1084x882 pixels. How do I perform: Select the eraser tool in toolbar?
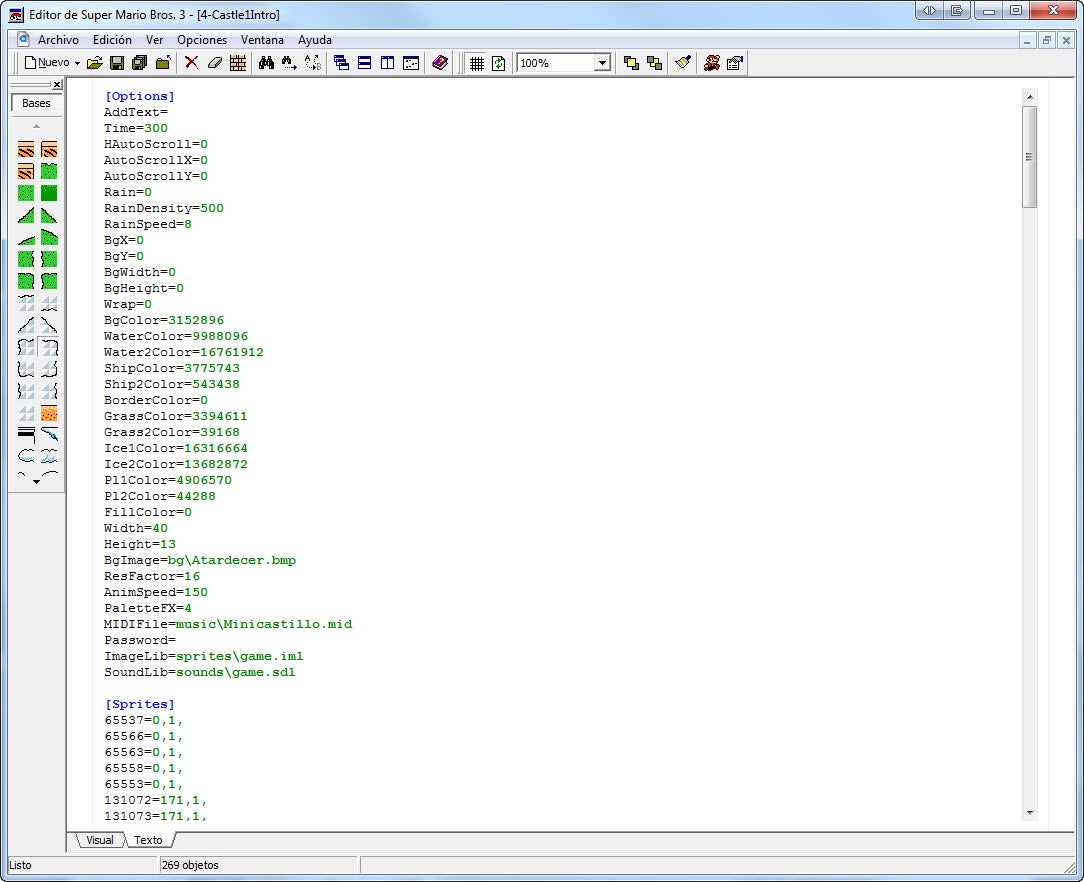pos(214,63)
